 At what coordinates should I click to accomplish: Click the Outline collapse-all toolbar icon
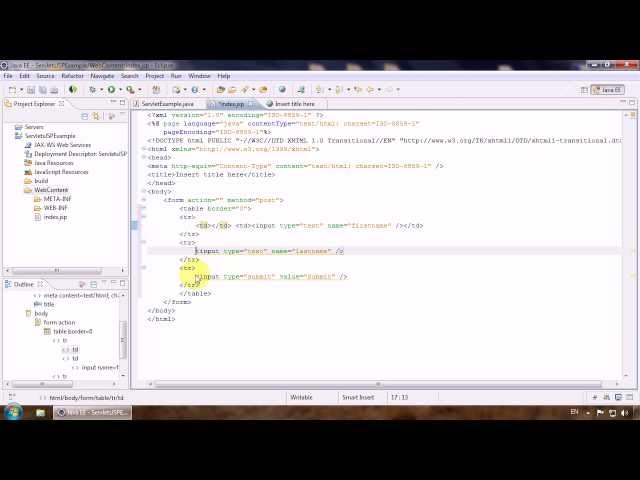(93, 284)
